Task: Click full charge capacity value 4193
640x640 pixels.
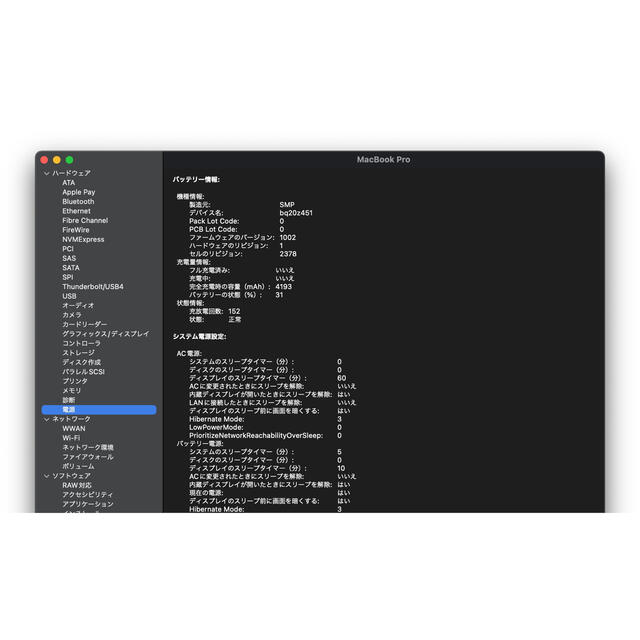Action: point(284,287)
